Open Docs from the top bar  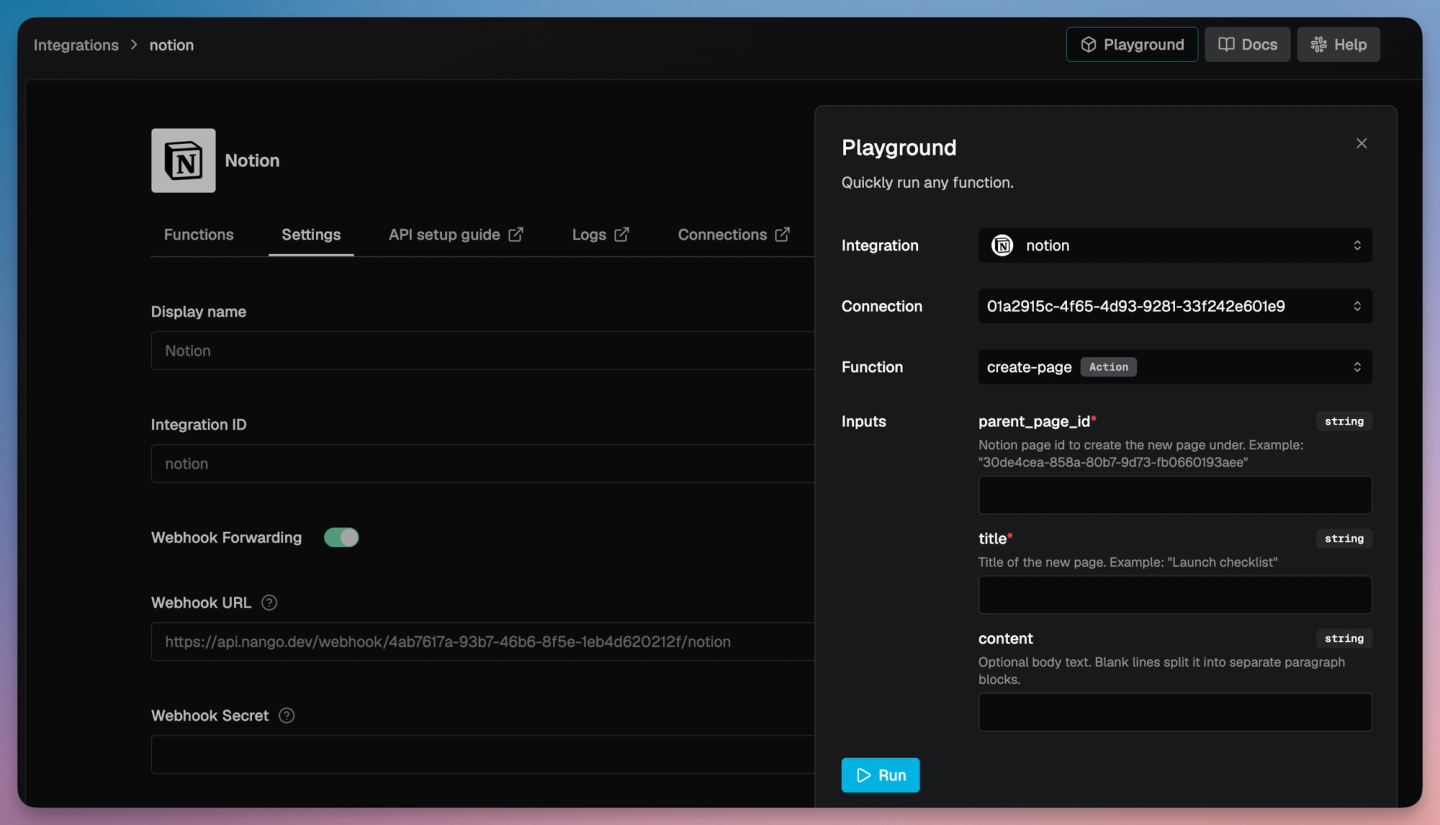1247,45
